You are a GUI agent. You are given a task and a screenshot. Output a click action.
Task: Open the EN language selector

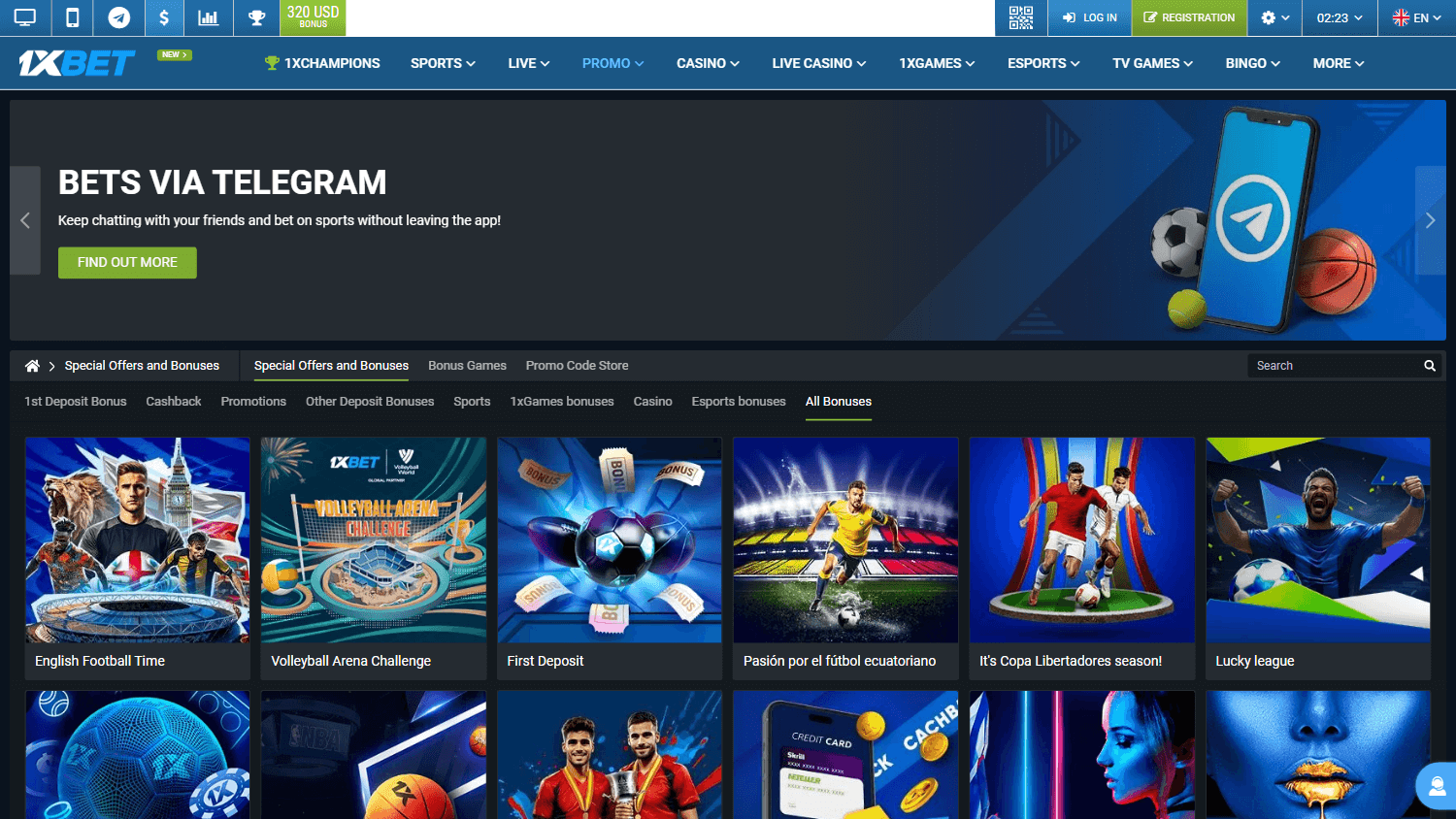coord(1417,17)
